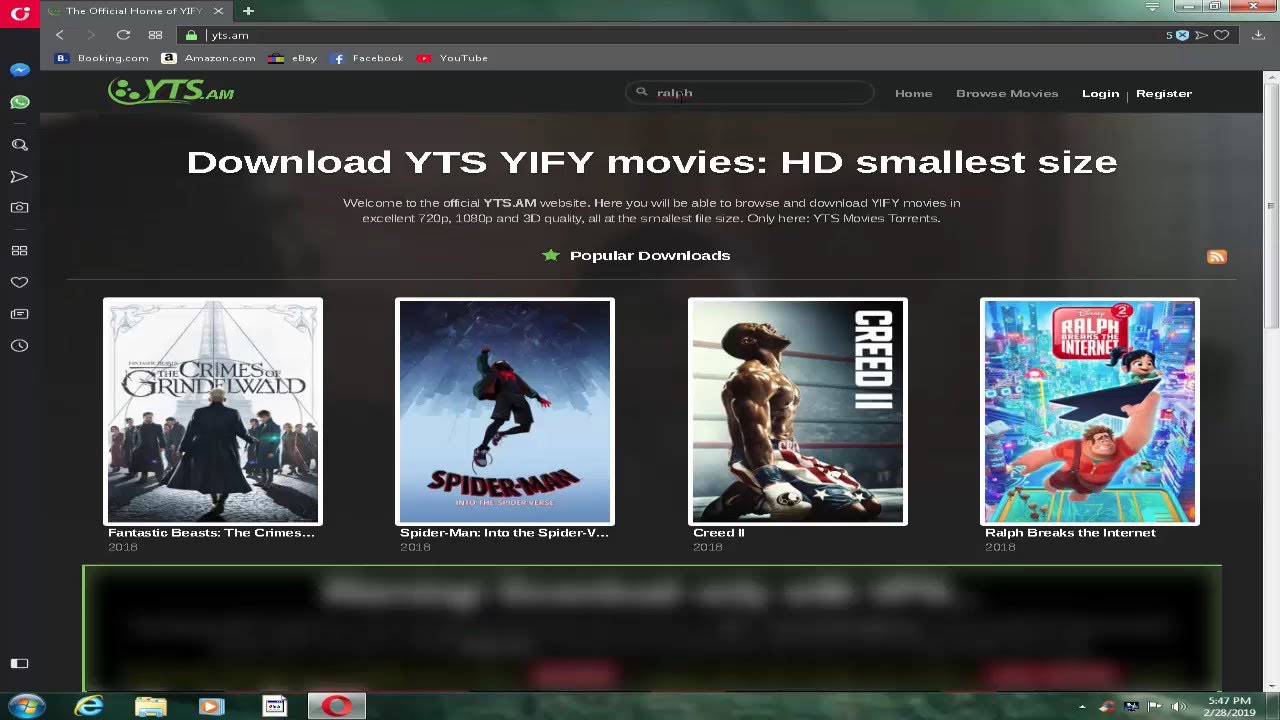Image resolution: width=1280 pixels, height=720 pixels.
Task: Launch Windows Media Player from taskbar
Action: 212,707
